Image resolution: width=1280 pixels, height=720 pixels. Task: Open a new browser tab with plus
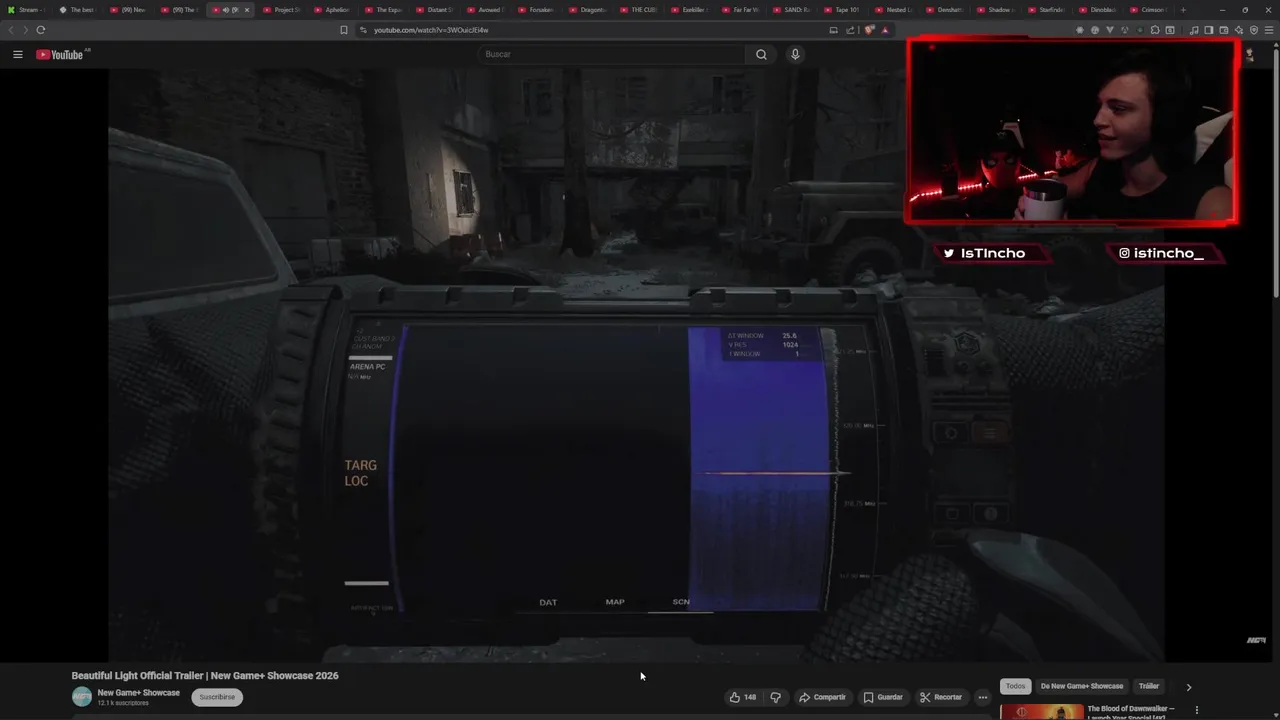pos(1184,10)
